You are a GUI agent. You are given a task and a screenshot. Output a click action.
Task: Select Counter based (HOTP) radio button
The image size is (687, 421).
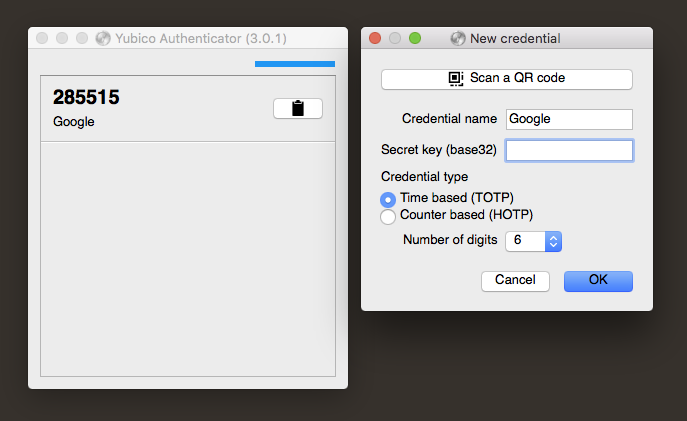click(388, 216)
